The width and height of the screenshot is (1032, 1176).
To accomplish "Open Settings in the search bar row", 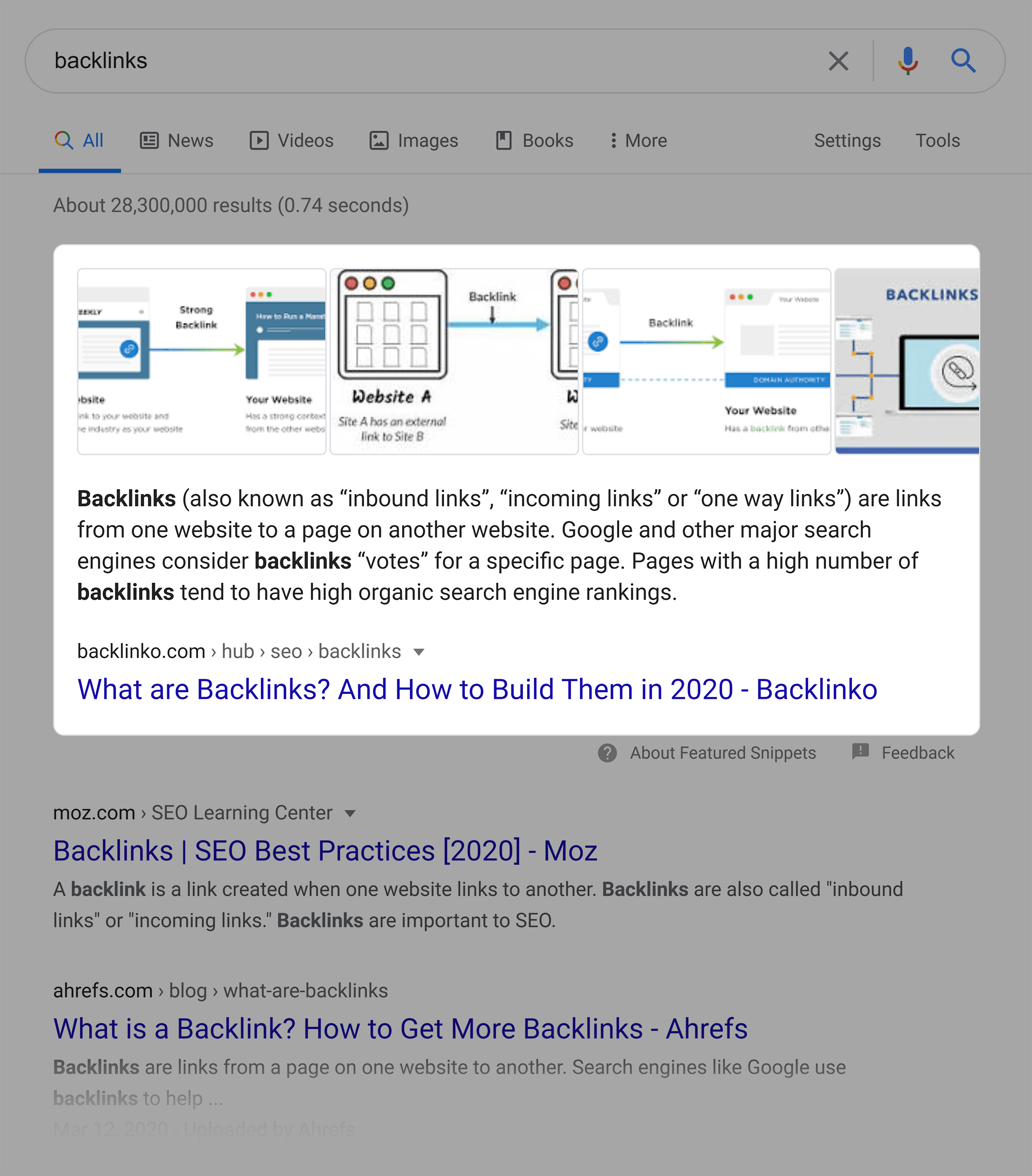I will (847, 140).
